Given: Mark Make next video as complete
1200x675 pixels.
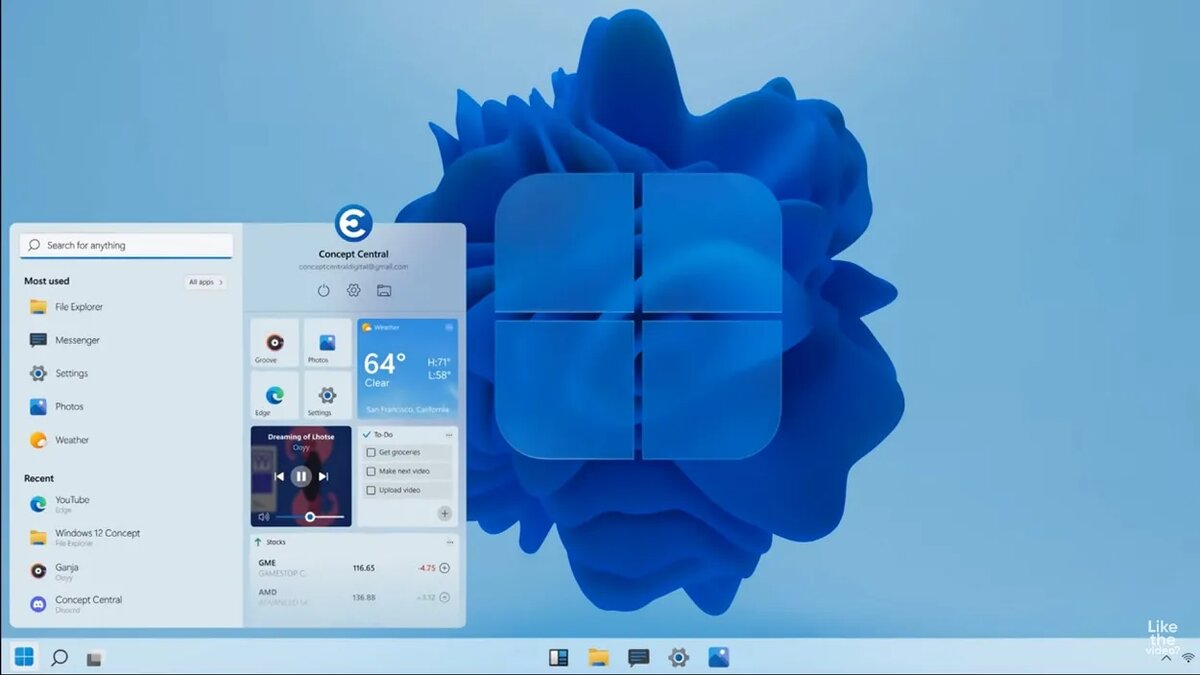Looking at the screenshot, I should click(371, 471).
